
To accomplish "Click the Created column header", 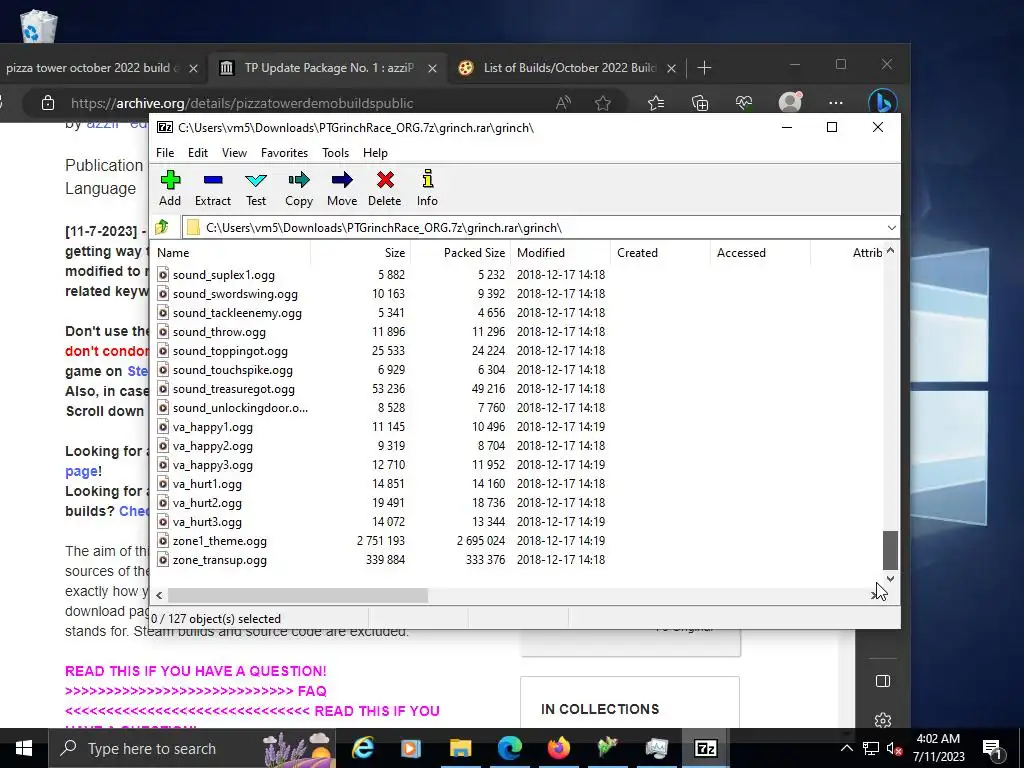I will (660, 253).
